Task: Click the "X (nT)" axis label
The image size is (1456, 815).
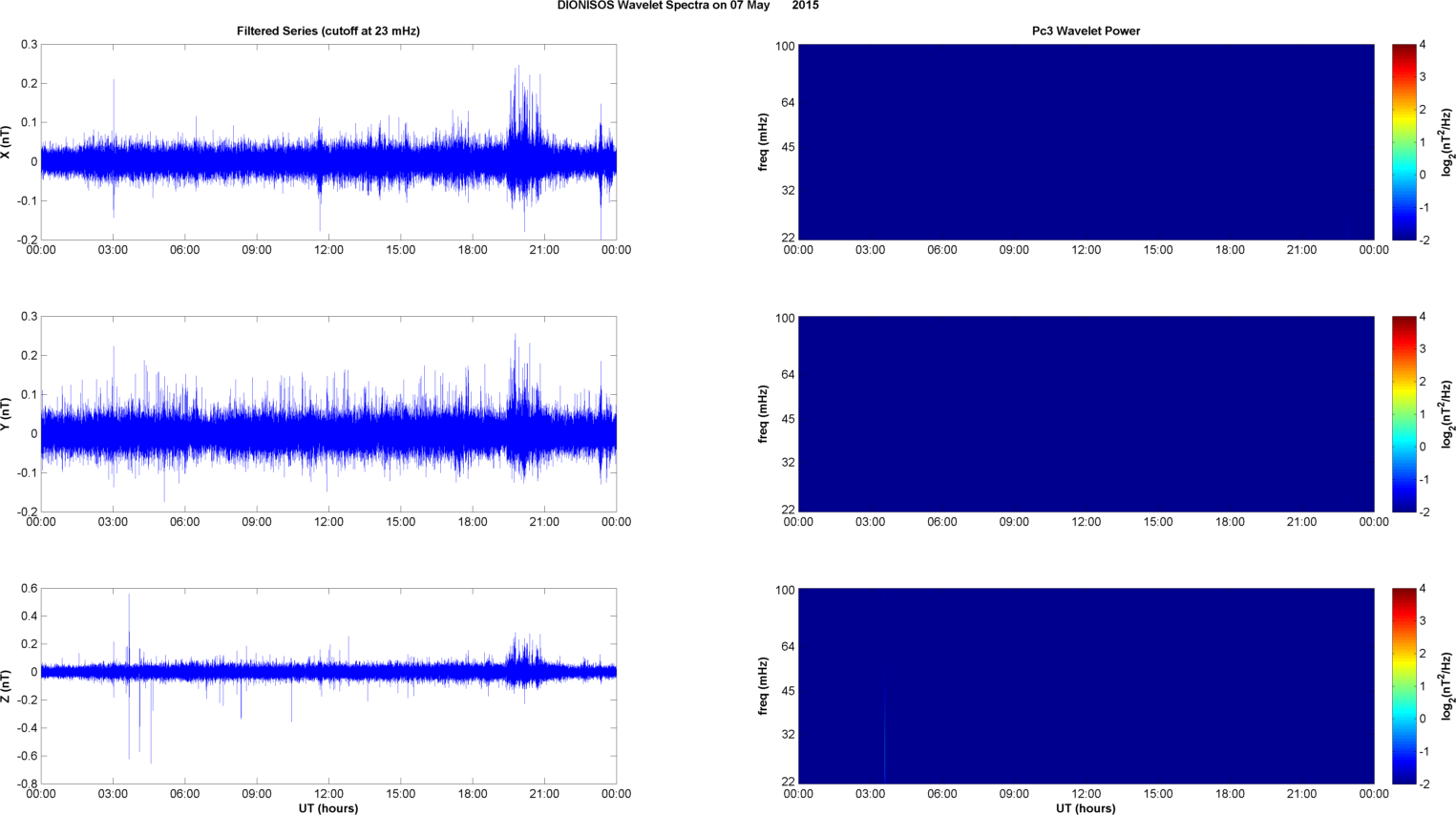Action: tap(6, 142)
